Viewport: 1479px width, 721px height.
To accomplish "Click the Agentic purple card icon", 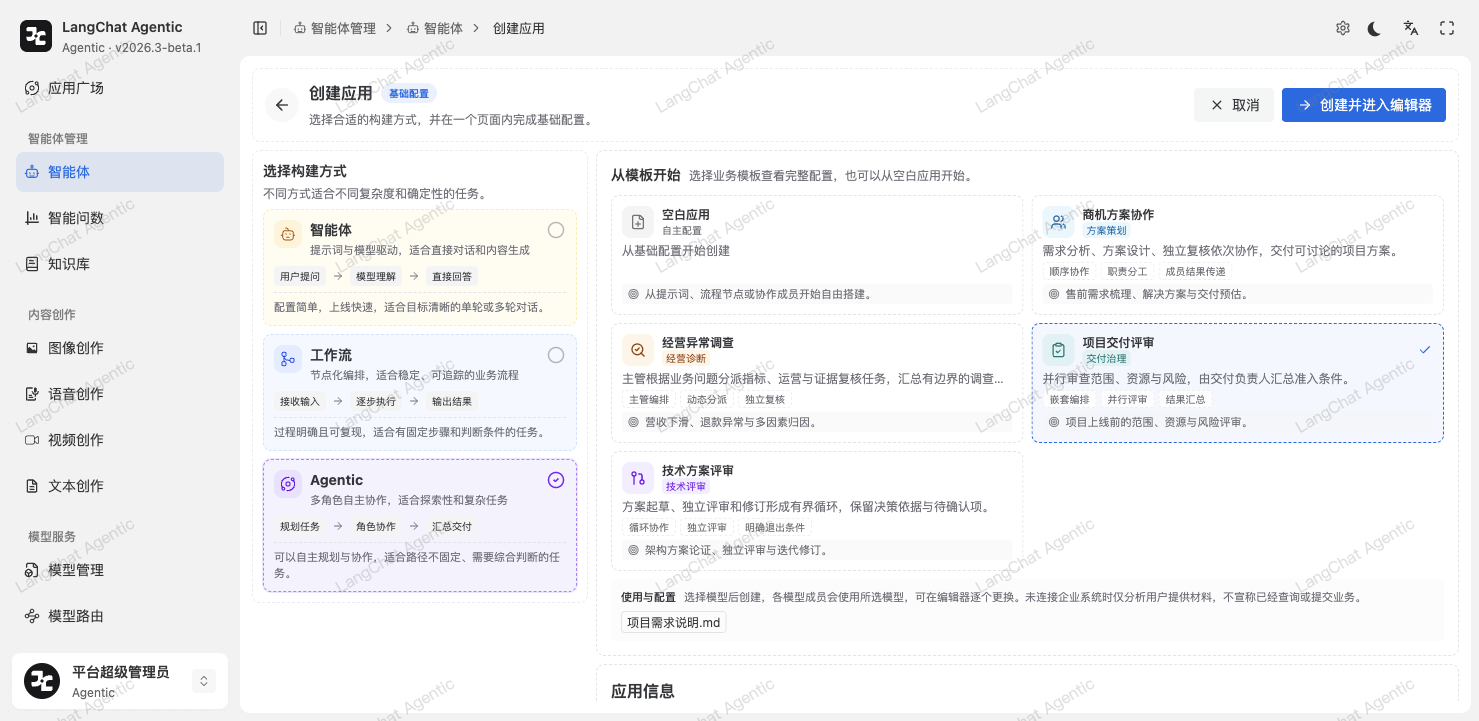I will point(288,484).
